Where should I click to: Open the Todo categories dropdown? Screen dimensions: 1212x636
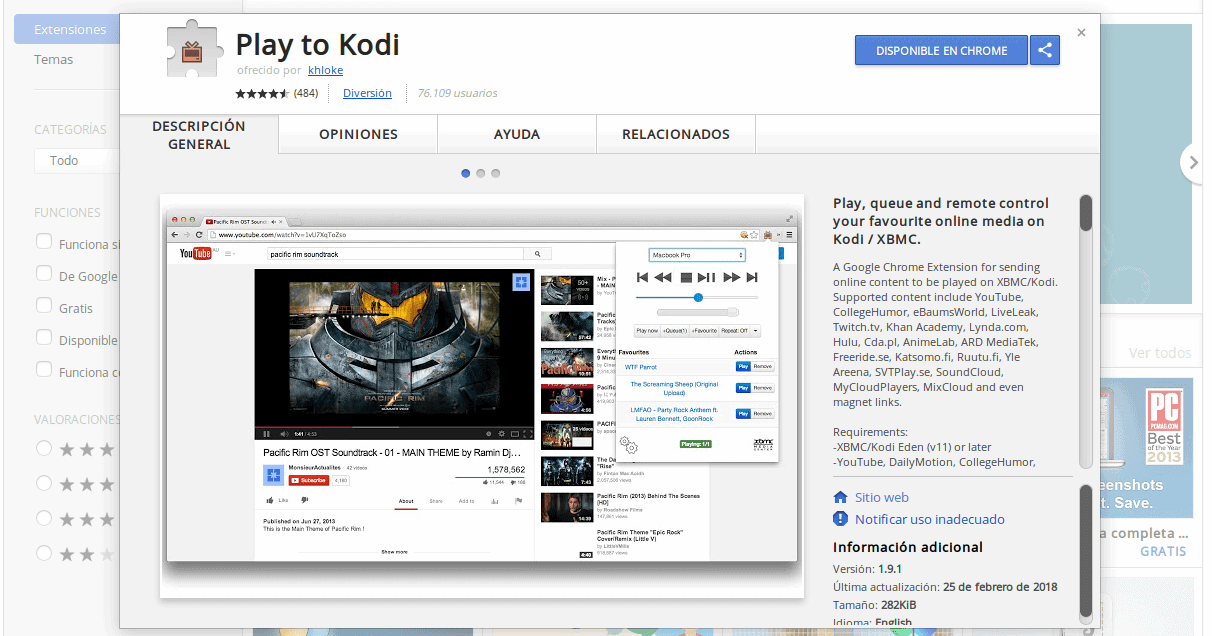(76, 160)
